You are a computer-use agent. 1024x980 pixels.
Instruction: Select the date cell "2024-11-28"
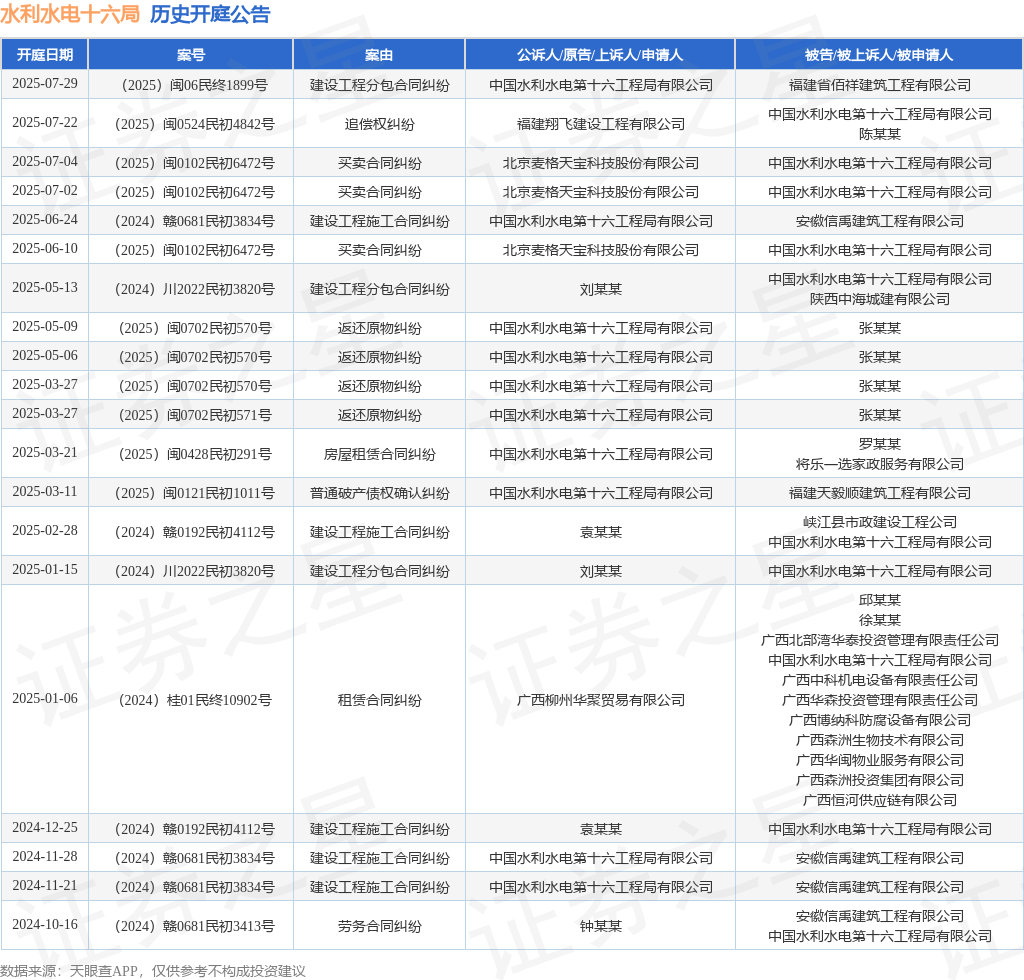44,857
